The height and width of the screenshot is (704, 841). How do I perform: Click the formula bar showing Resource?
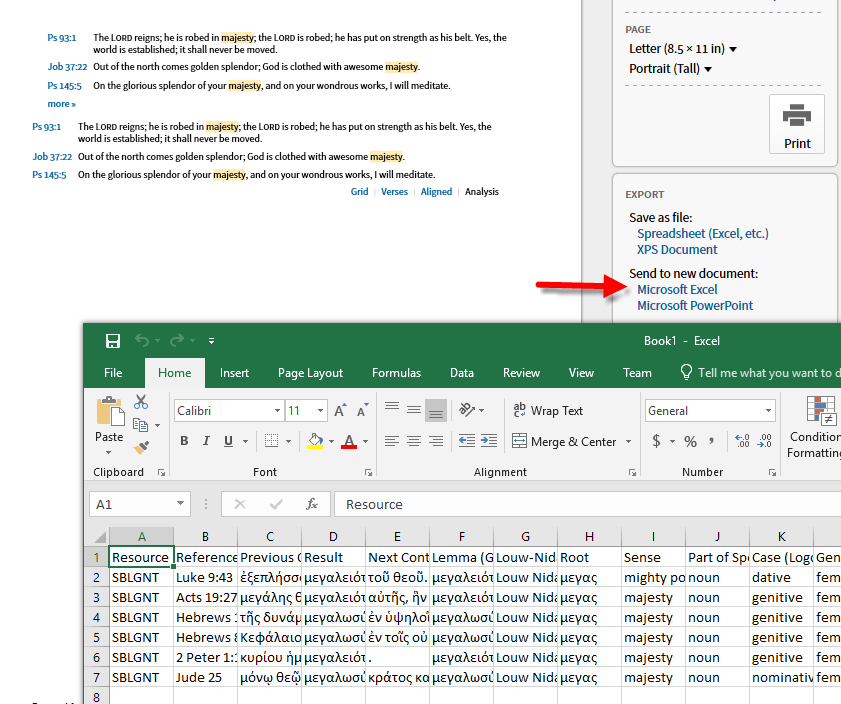587,505
